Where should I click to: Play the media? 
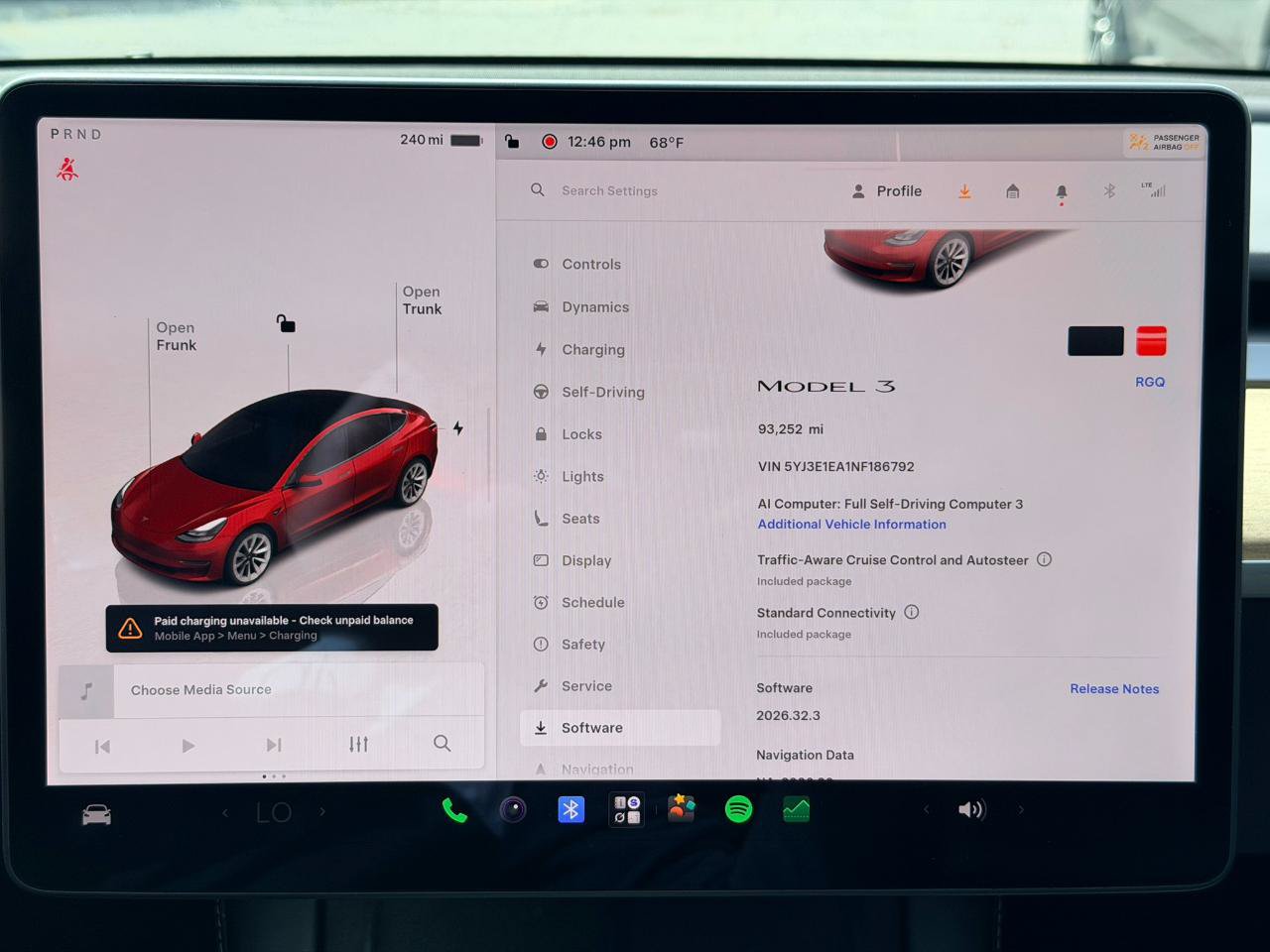189,746
